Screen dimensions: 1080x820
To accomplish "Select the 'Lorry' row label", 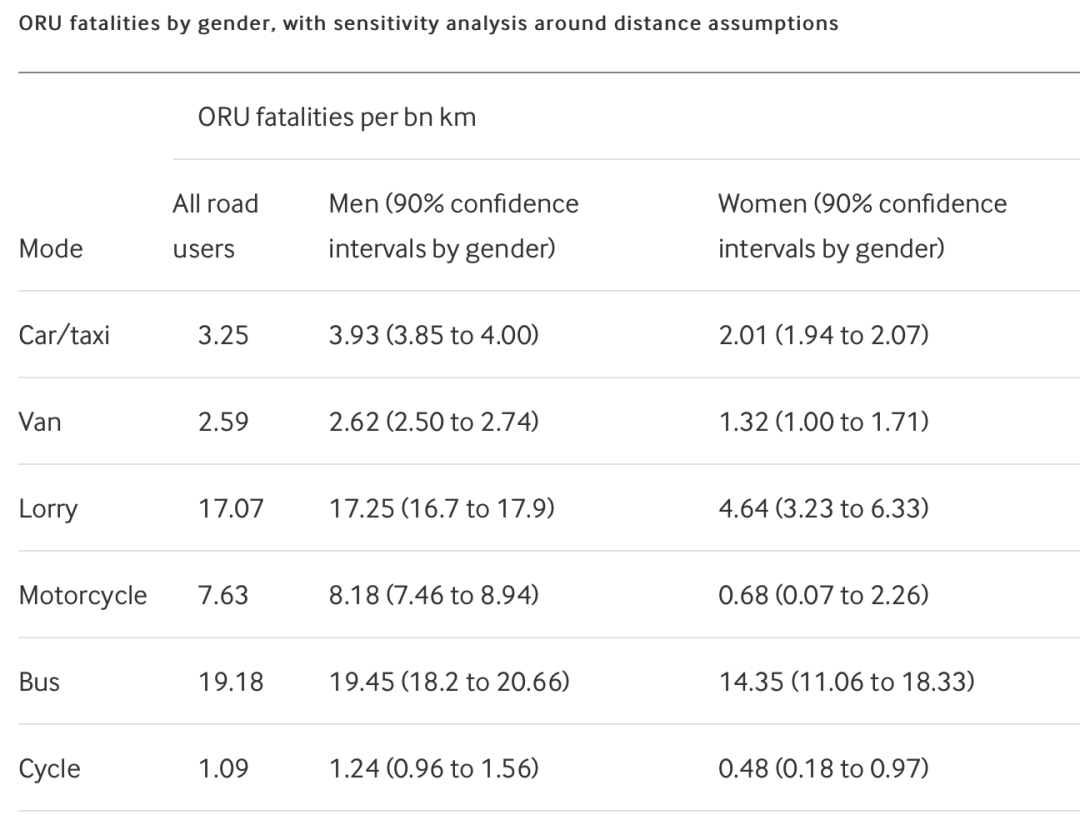I will (x=48, y=509).
